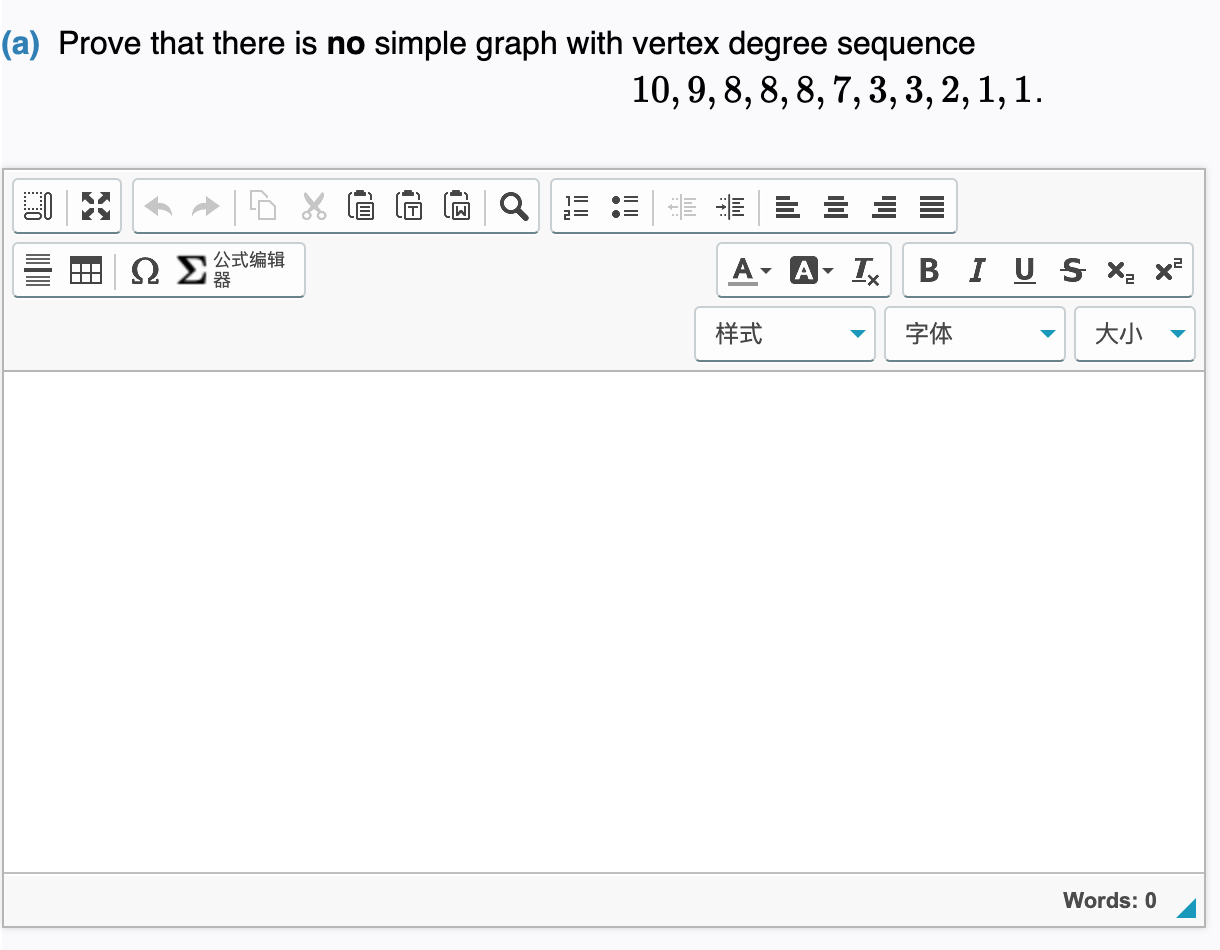
Task: Align text to the left
Action: pyautogui.click(x=788, y=207)
